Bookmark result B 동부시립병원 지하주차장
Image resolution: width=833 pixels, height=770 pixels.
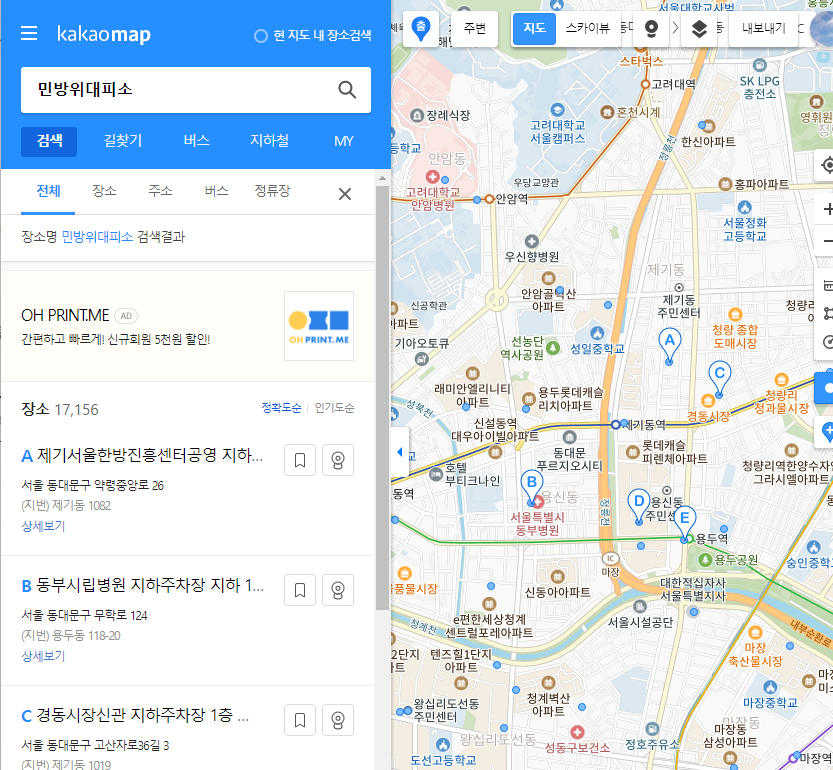[300, 590]
